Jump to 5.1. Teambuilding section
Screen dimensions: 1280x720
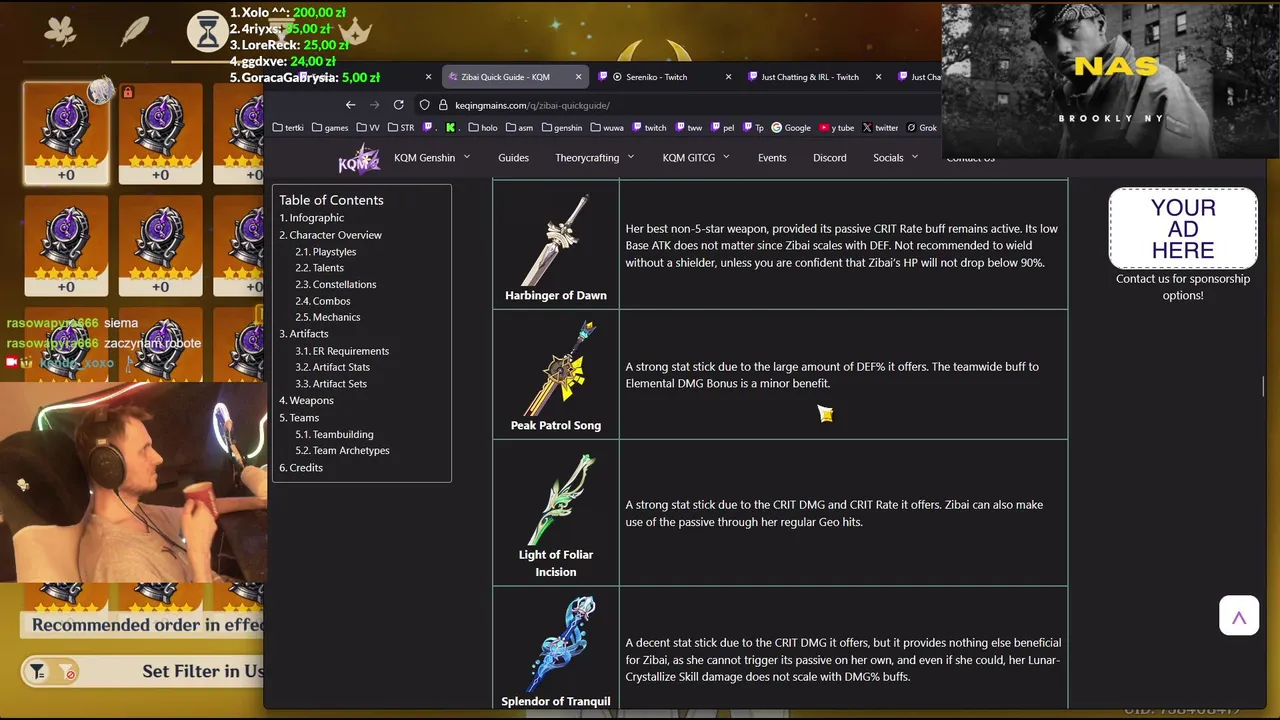(334, 435)
